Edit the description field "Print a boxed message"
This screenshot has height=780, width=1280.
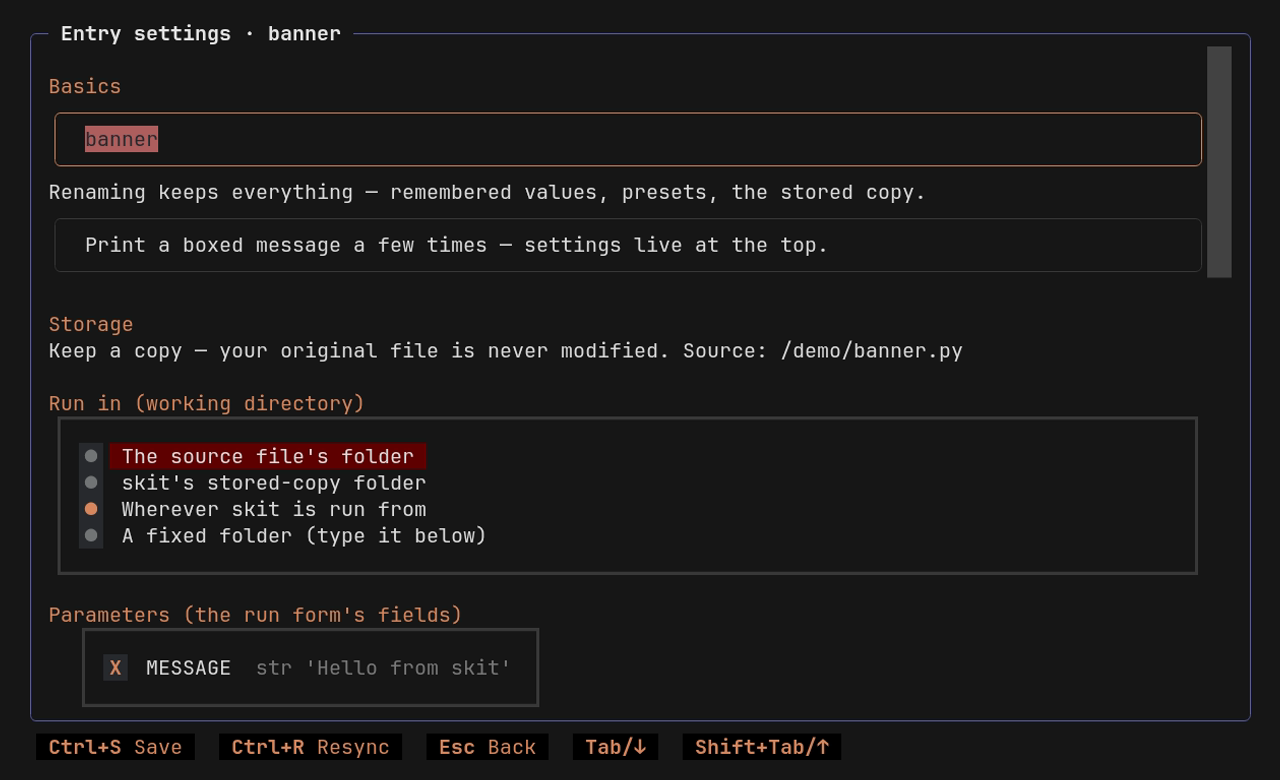pos(628,245)
